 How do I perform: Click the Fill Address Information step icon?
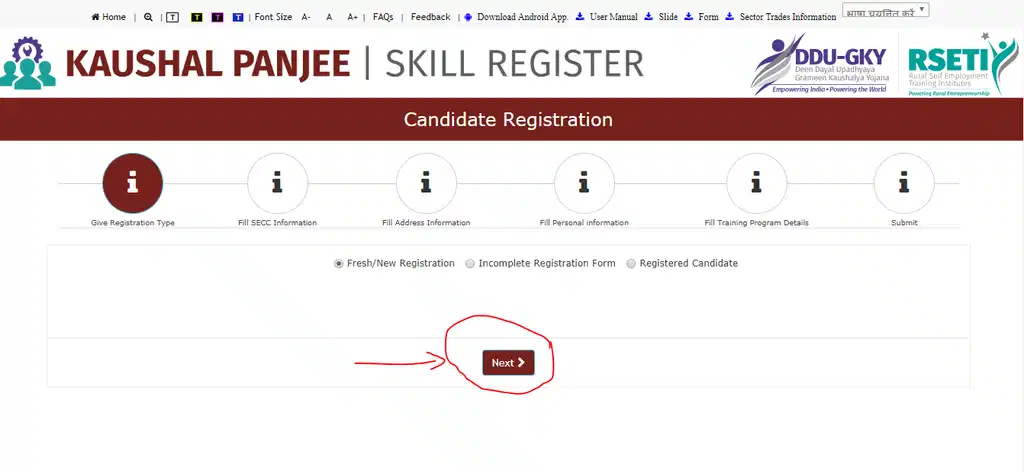tap(426, 183)
